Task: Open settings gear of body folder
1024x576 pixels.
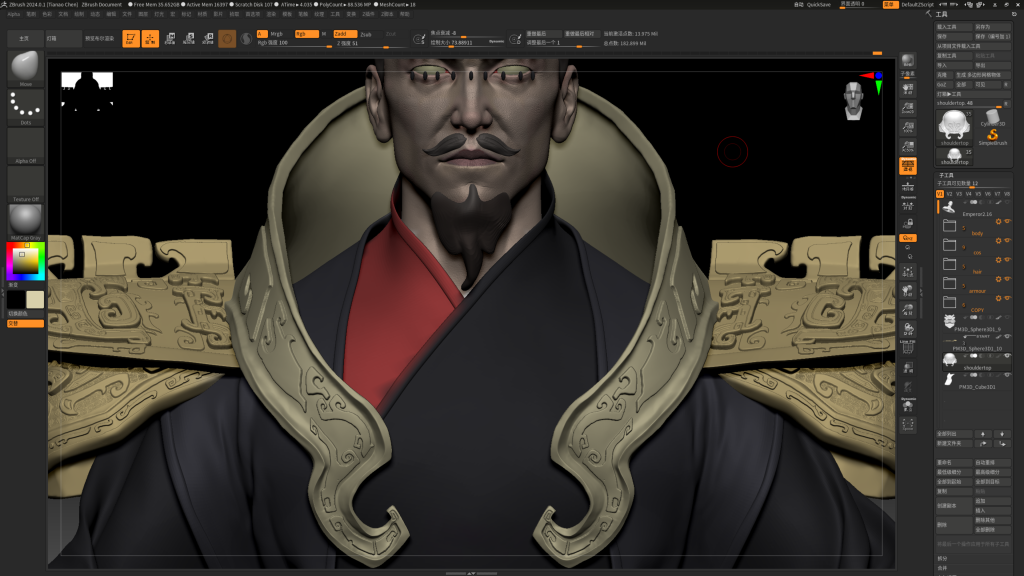Action: pos(998,221)
